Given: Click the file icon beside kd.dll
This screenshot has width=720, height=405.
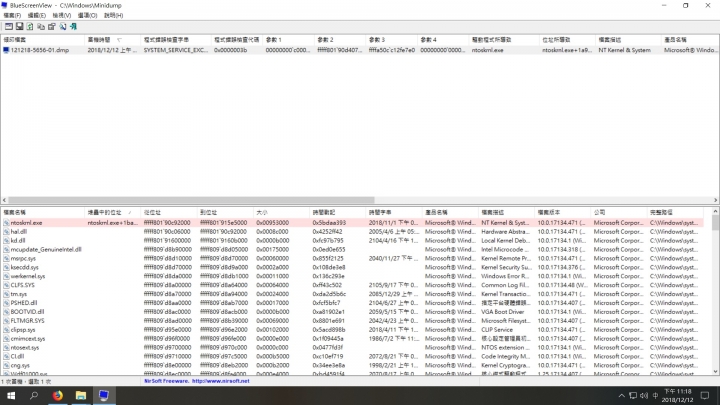Looking at the screenshot, I should [6, 241].
